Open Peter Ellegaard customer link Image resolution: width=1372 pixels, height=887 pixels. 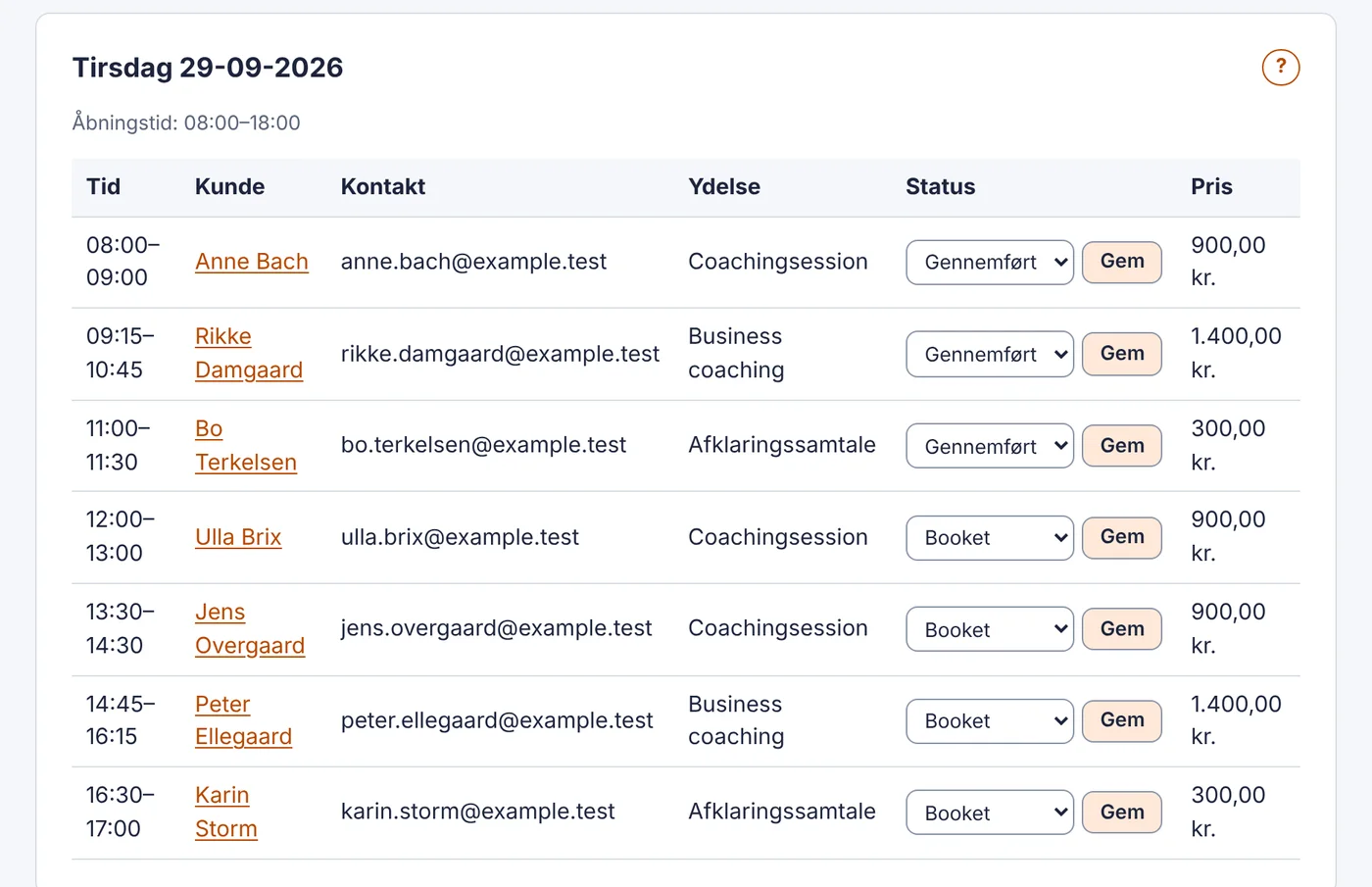pos(244,720)
